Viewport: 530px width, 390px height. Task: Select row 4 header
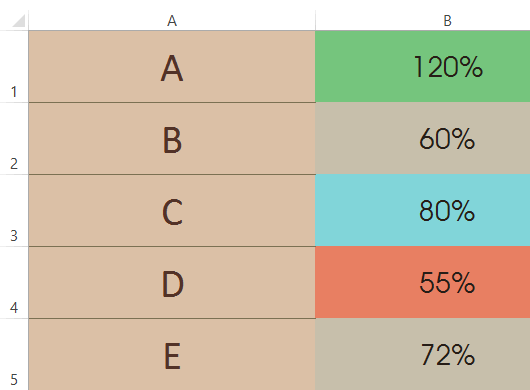point(14,283)
